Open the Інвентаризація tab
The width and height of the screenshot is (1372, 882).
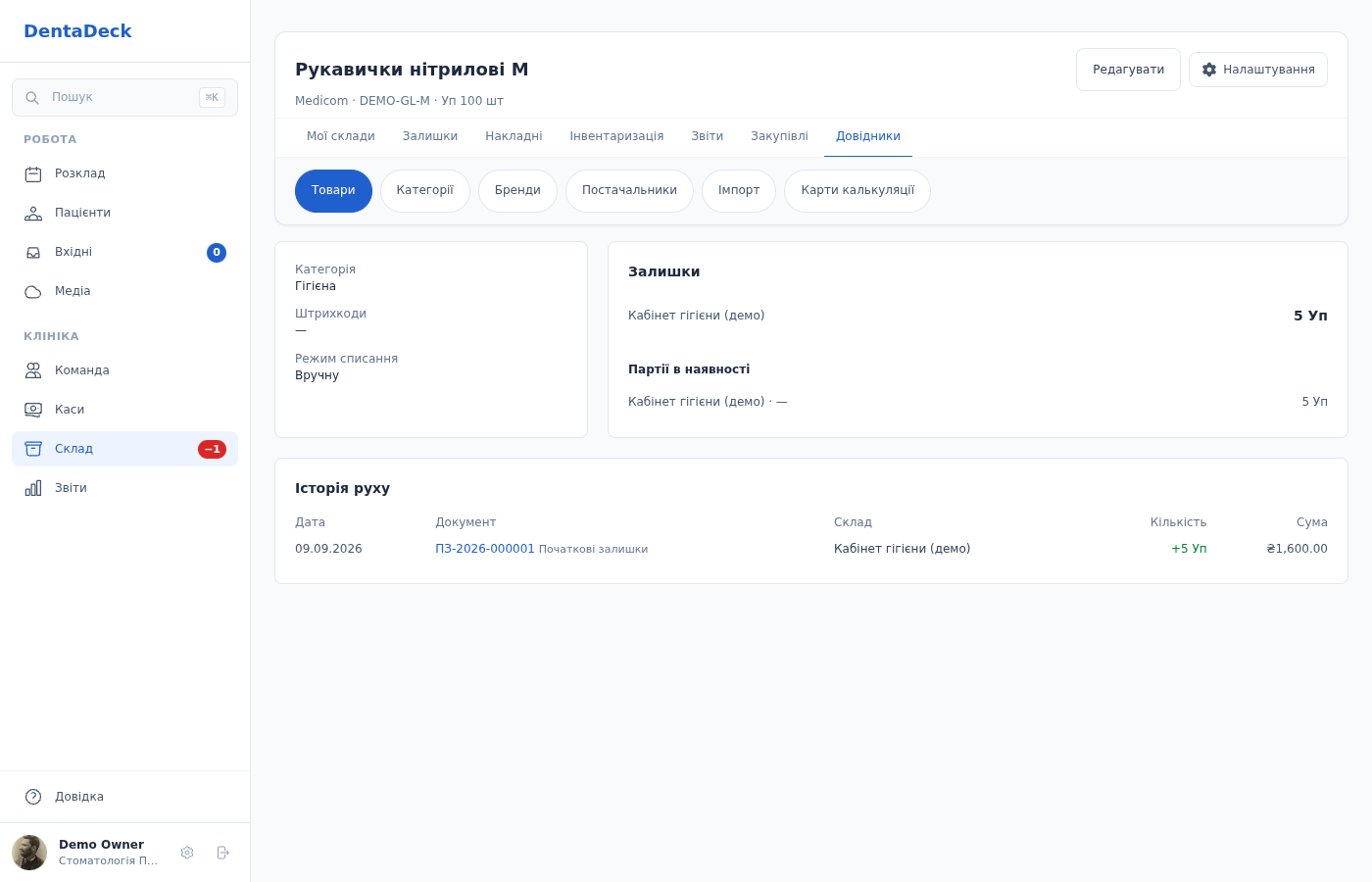(616, 137)
